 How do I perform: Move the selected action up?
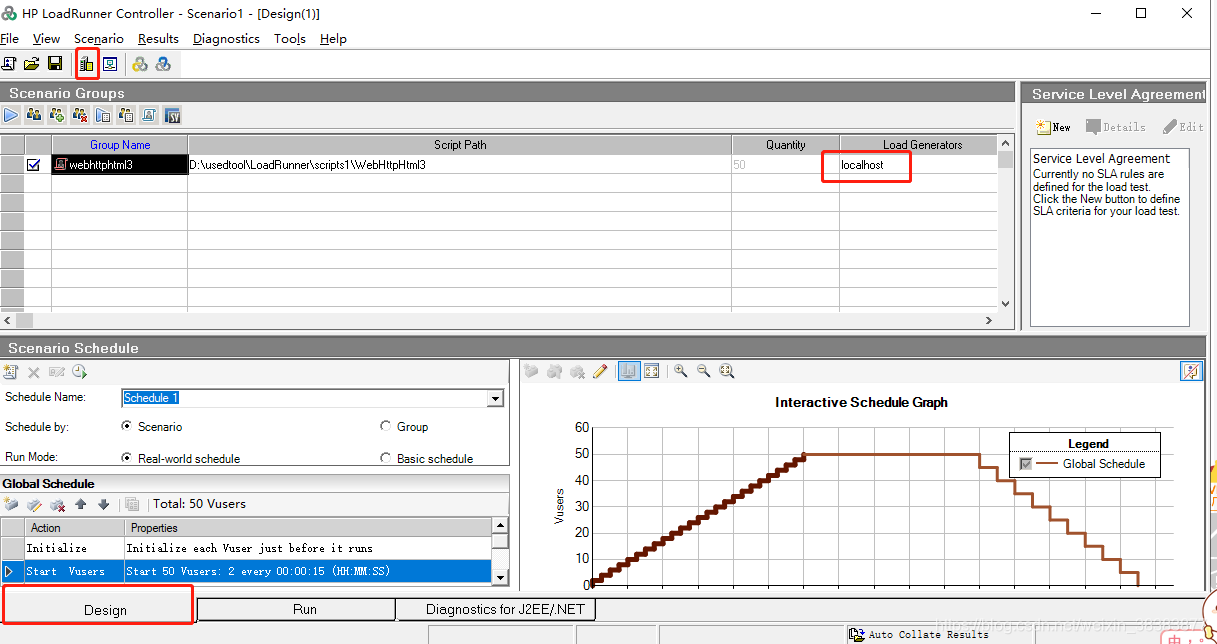click(x=81, y=504)
